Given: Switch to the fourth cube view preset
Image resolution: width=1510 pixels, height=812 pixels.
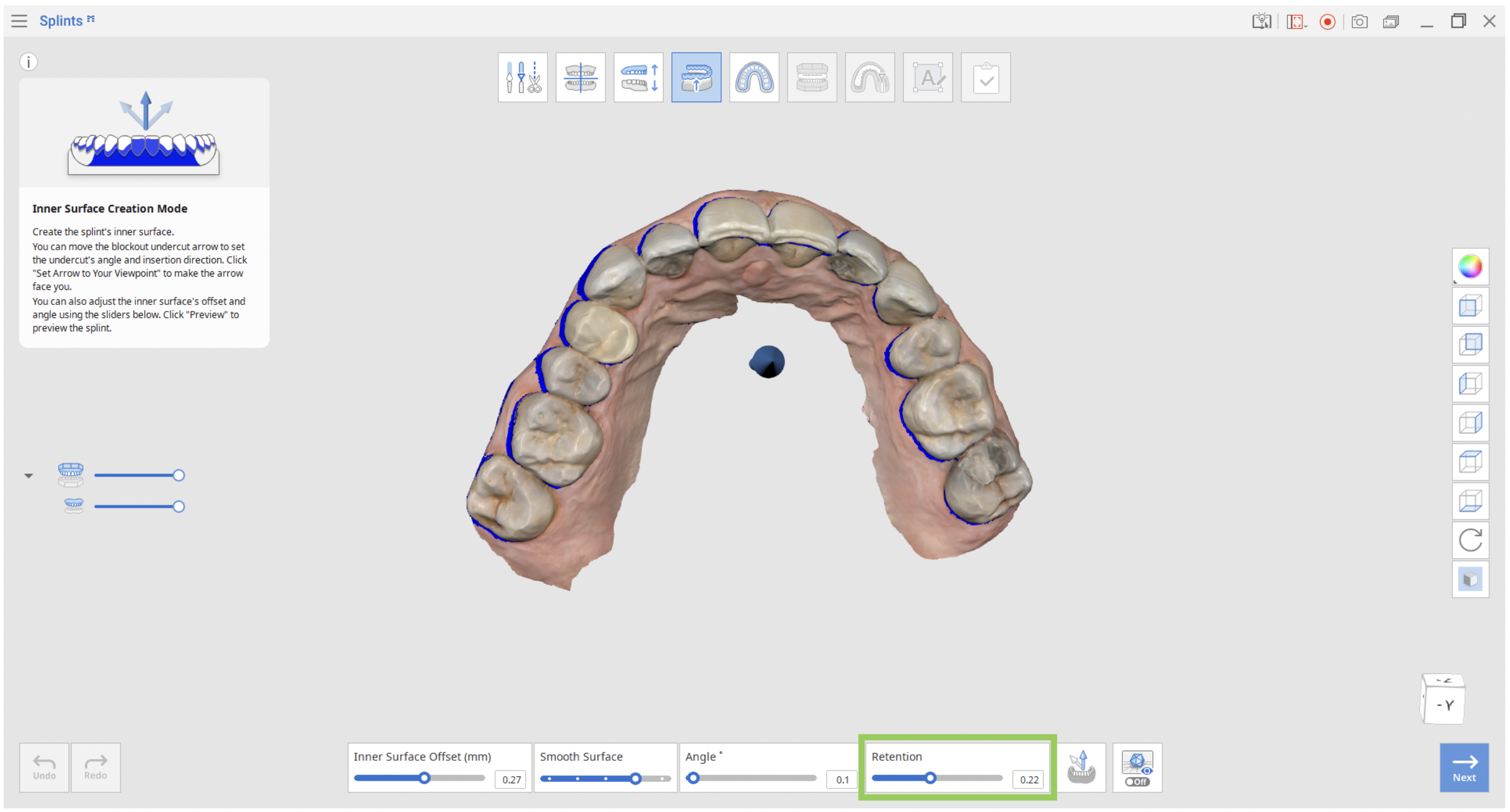Looking at the screenshot, I should coord(1470,423).
